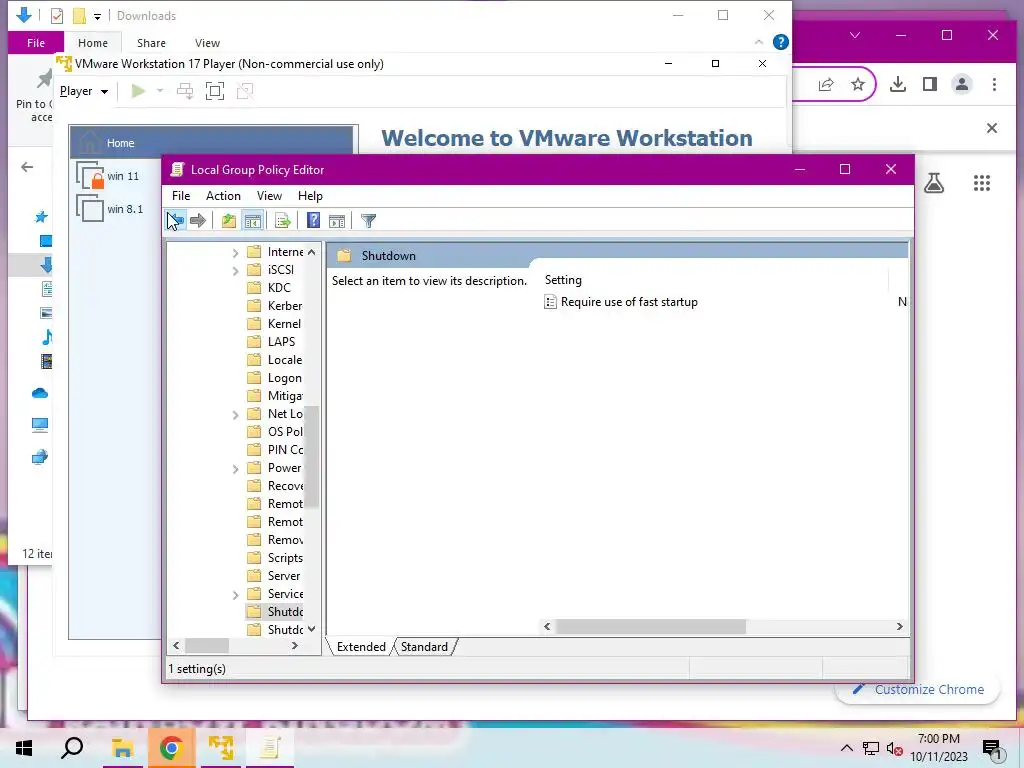Click the settings list horizontal scrollbar thumb
This screenshot has height=768, width=1024.
[650, 626]
